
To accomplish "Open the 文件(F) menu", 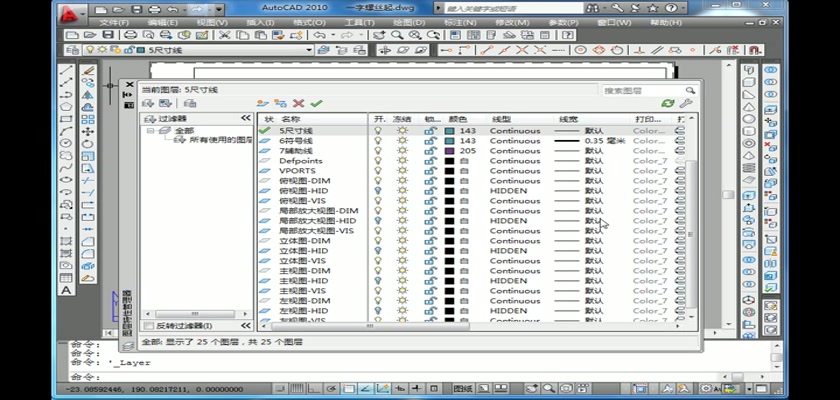I will coord(114,23).
